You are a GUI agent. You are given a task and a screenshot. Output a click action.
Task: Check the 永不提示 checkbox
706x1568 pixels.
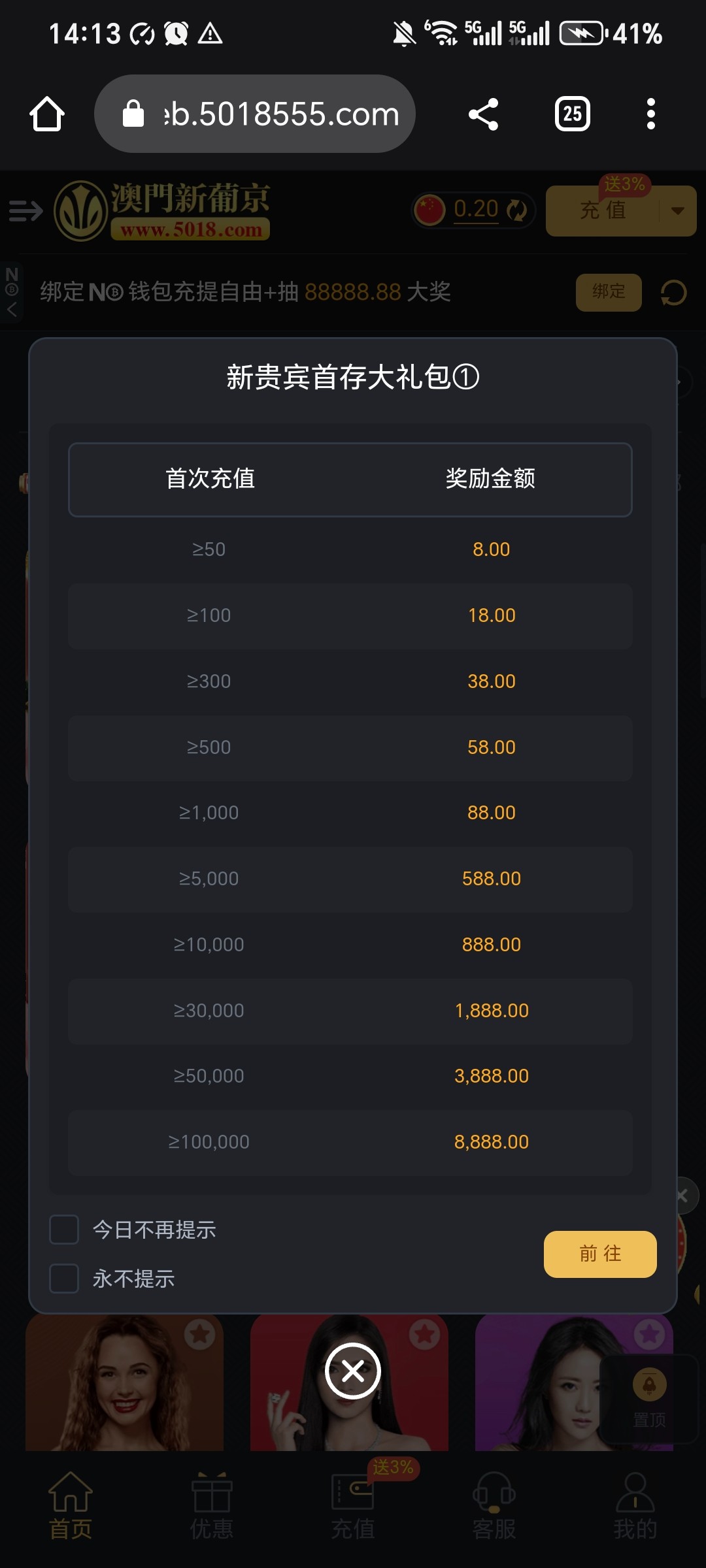tap(64, 1279)
